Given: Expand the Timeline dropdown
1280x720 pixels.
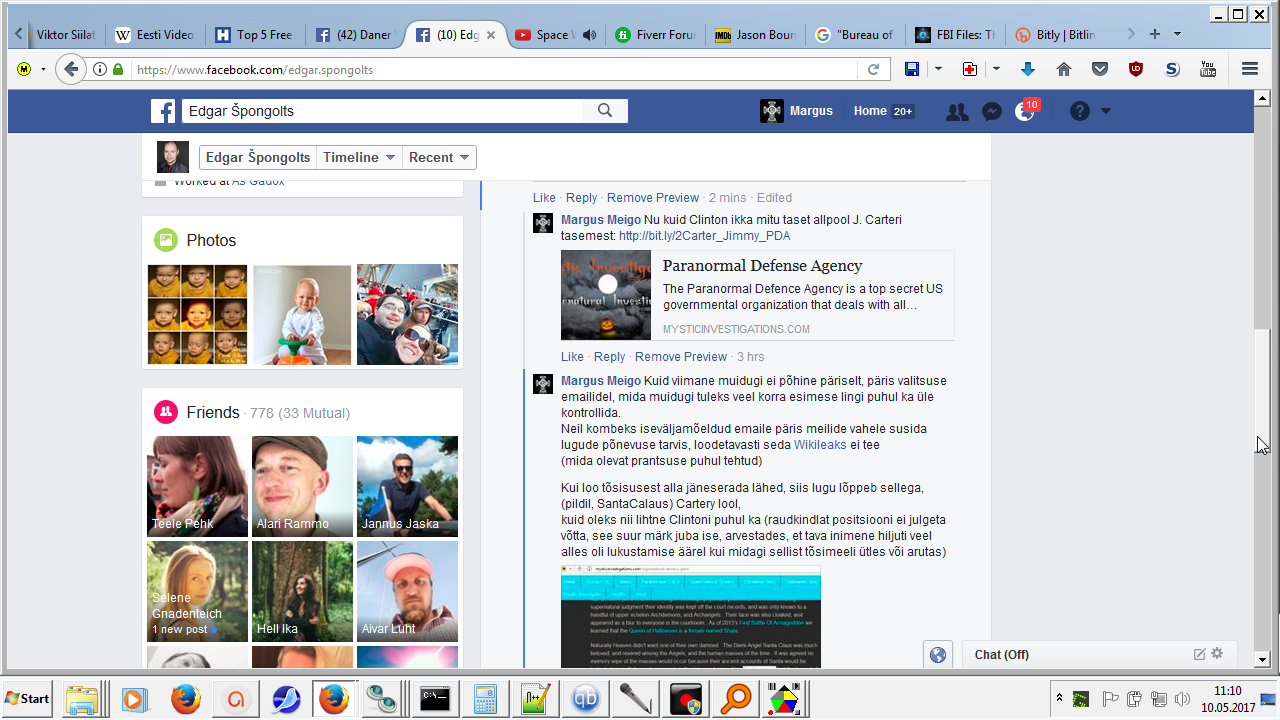Looking at the screenshot, I should 360,157.
